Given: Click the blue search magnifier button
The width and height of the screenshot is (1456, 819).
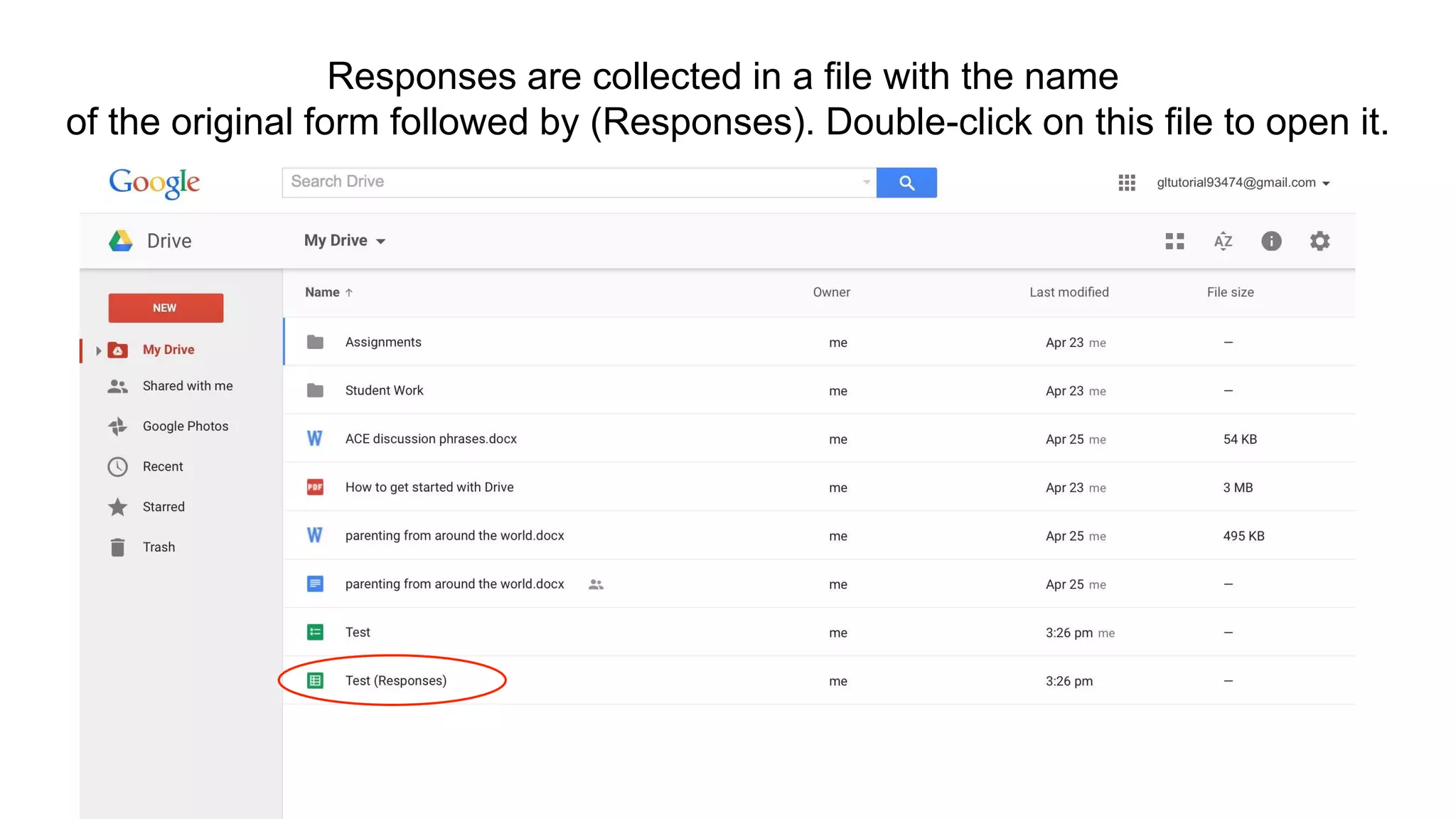Looking at the screenshot, I should [x=906, y=183].
